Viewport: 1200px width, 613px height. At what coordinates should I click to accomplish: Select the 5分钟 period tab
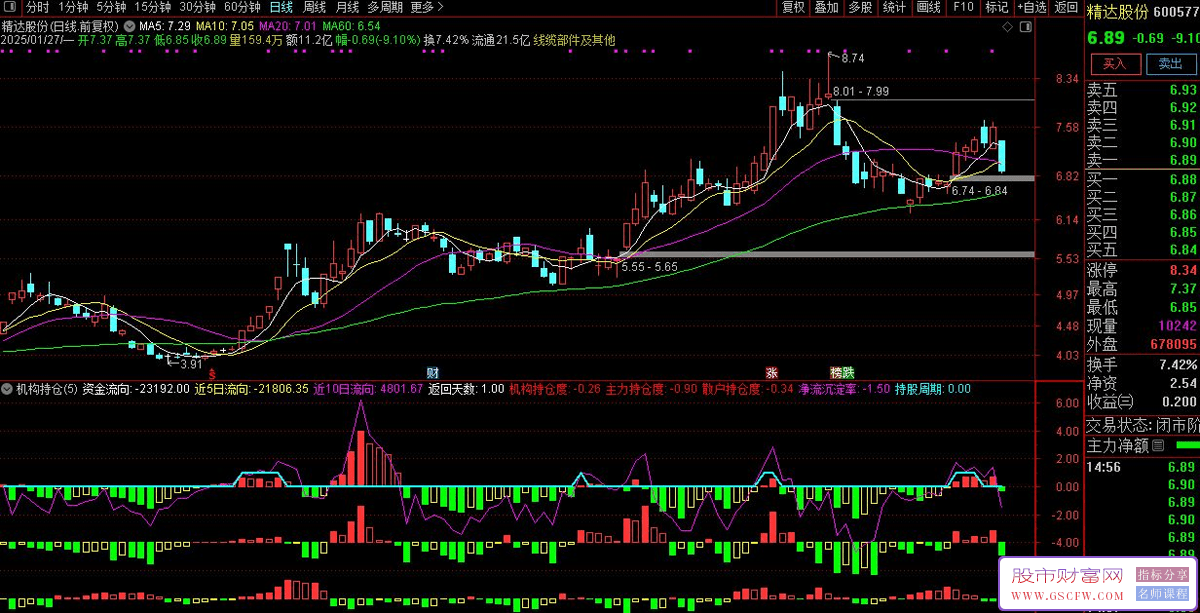tap(111, 7)
